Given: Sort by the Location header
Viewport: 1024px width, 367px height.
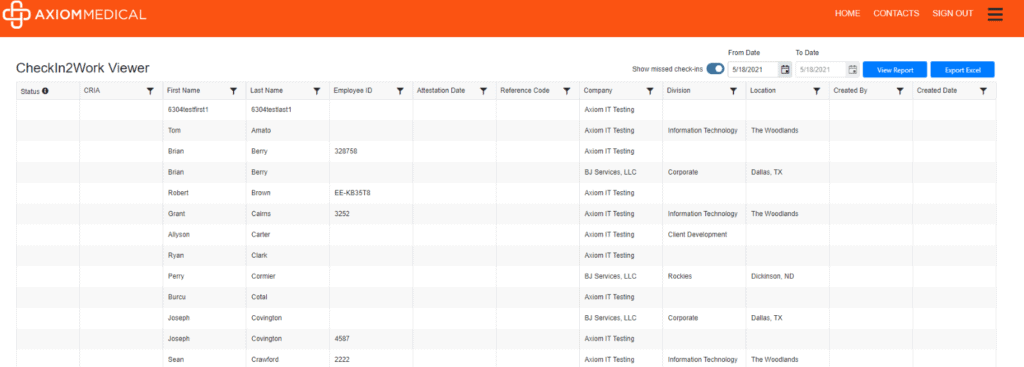Looking at the screenshot, I should coord(763,91).
